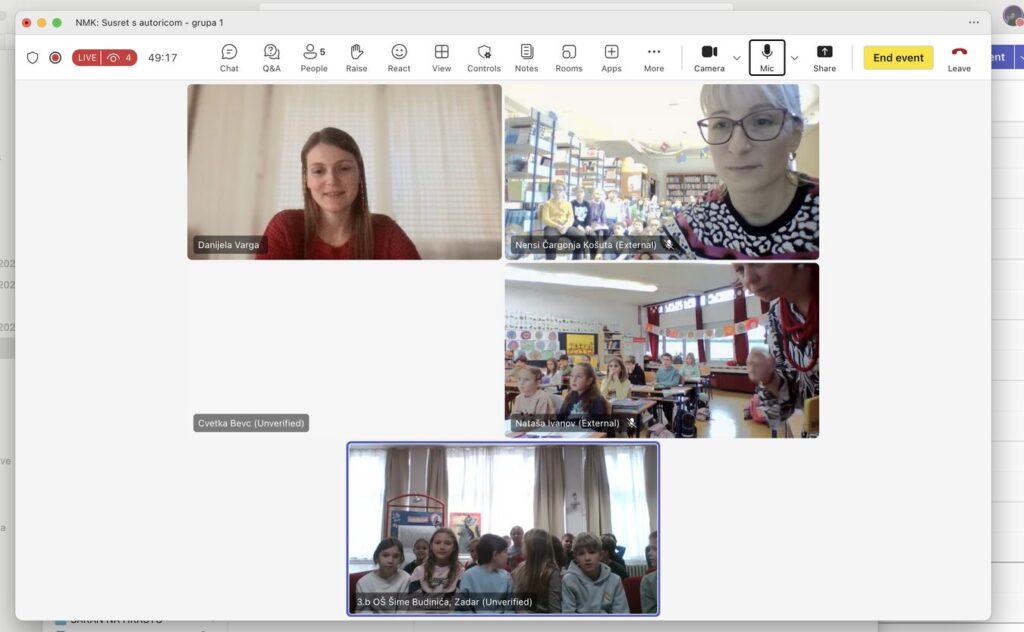Open the Chat panel
The width and height of the screenshot is (1024, 632).
point(229,58)
